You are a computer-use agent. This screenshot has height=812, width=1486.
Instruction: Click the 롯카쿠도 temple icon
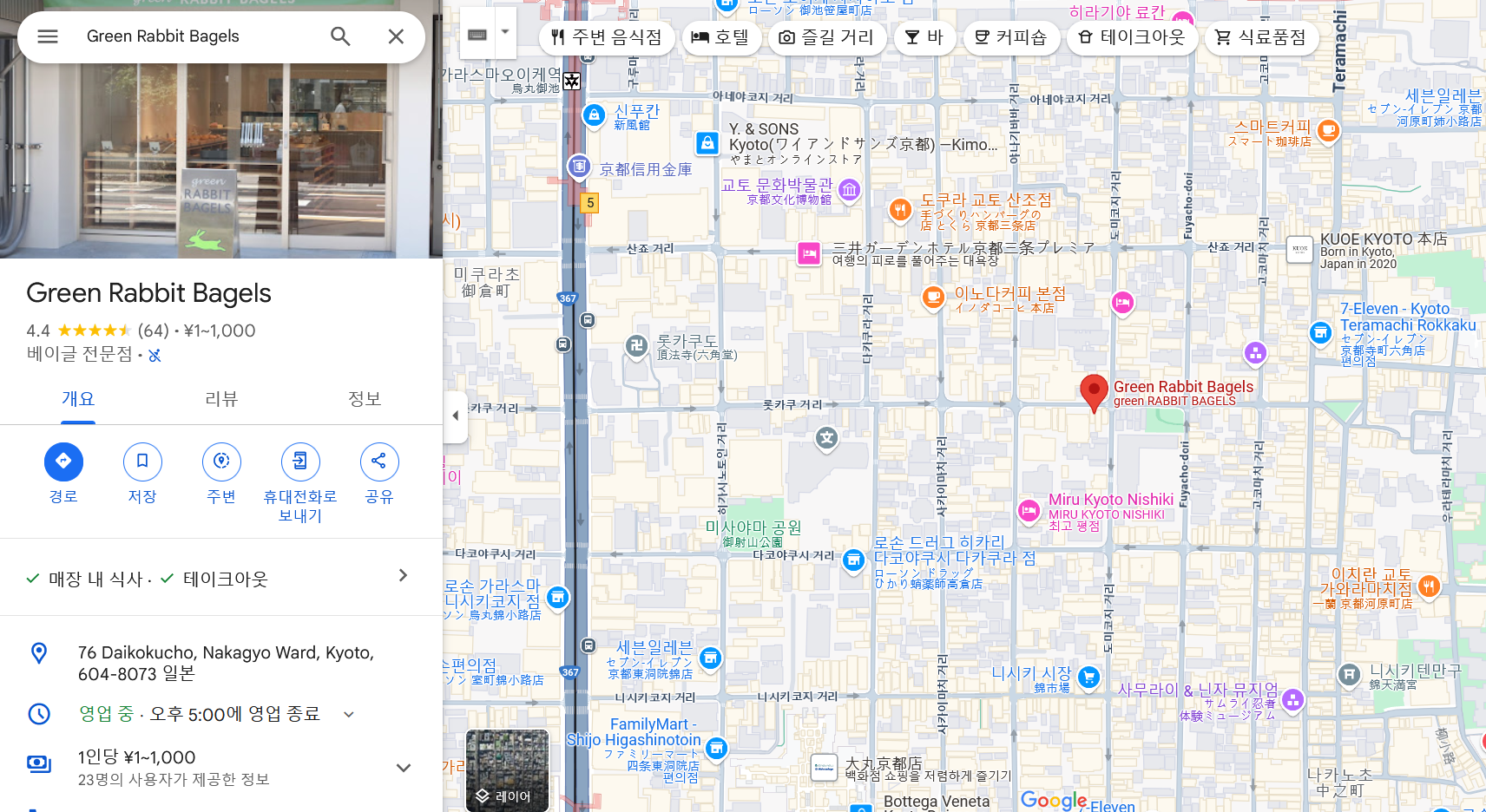tap(636, 345)
